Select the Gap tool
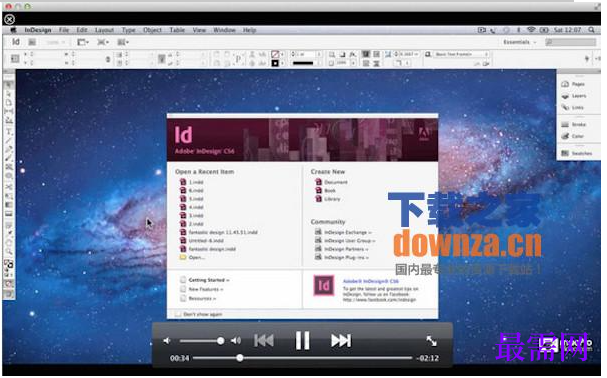This screenshot has width=607, height=378. tap(9, 111)
